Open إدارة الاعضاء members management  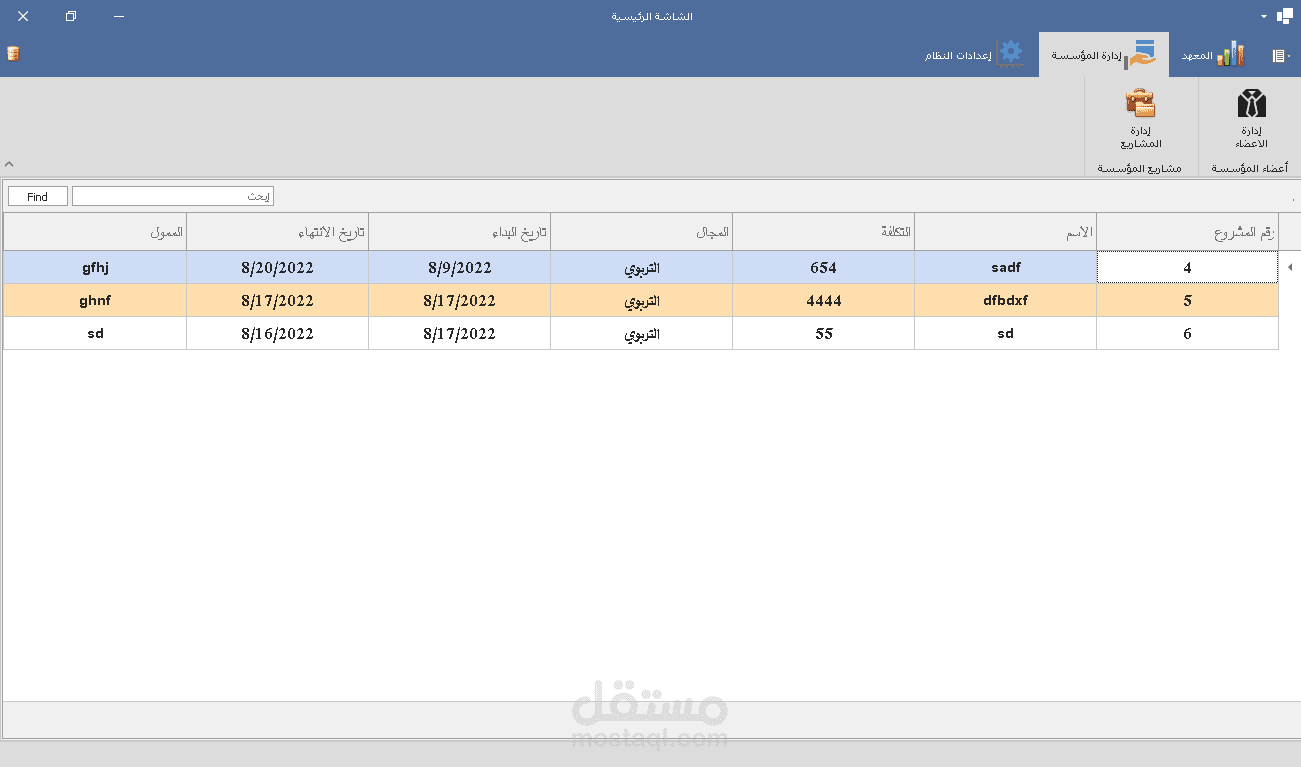click(1251, 119)
